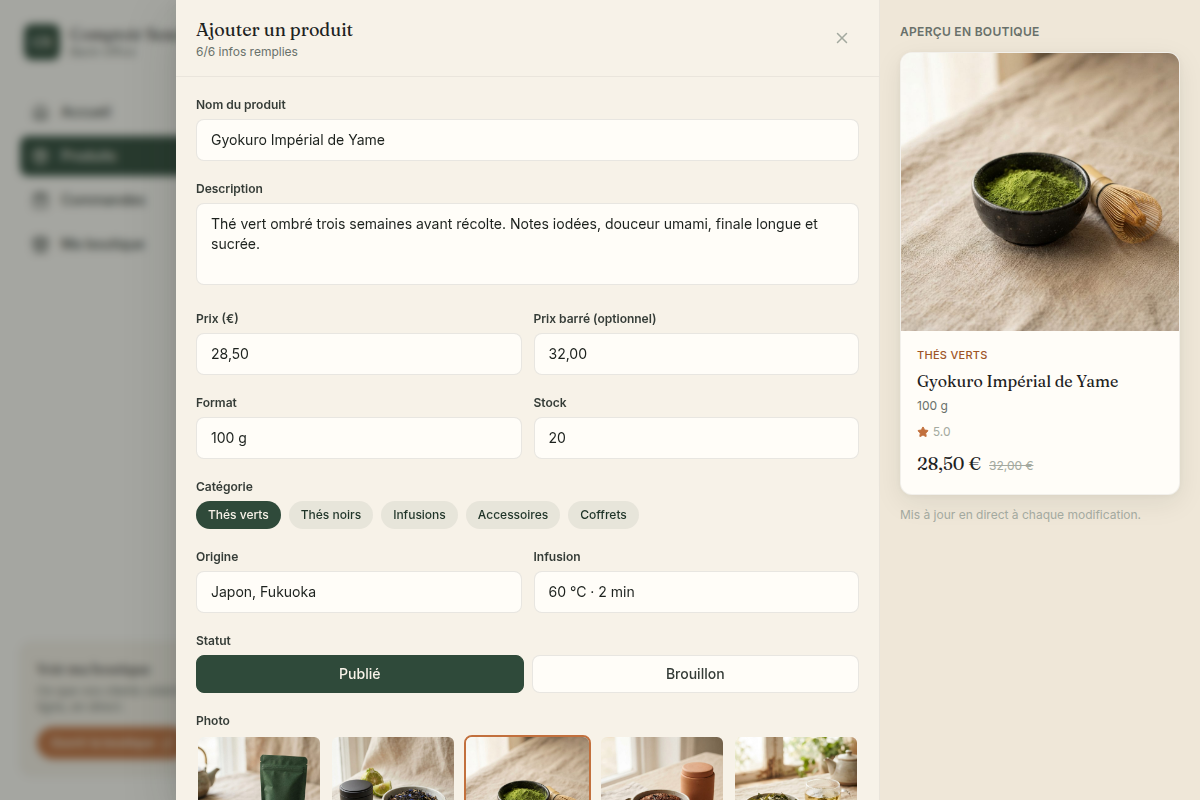Open Commandes in the background sidebar

click(98, 200)
